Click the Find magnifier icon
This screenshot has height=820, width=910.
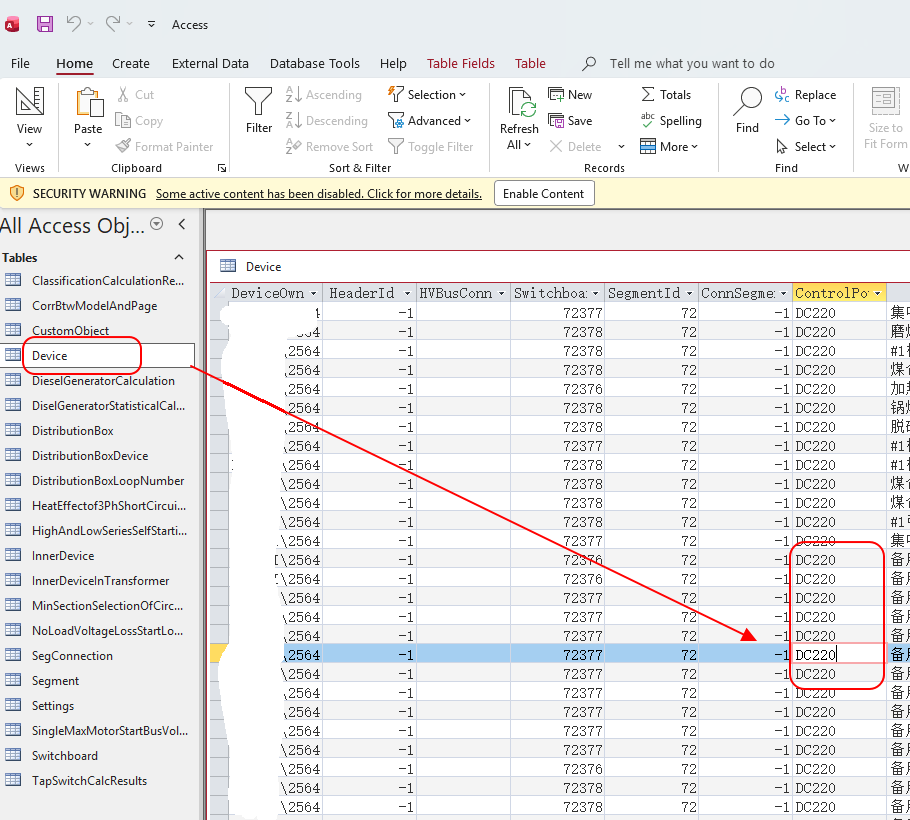[x=747, y=102]
